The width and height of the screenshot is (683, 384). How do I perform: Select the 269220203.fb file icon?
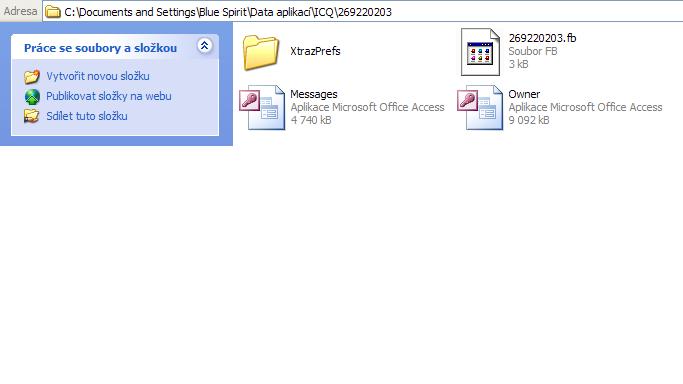point(480,52)
